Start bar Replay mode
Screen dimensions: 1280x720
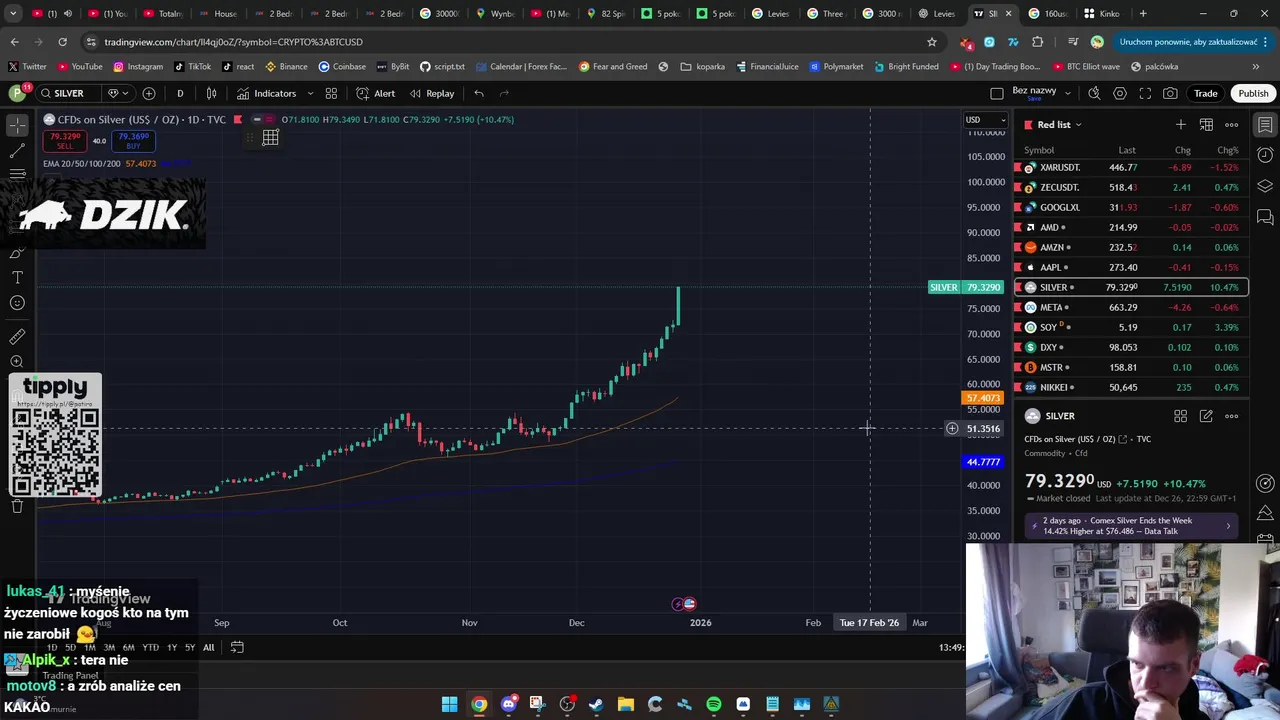coord(431,93)
